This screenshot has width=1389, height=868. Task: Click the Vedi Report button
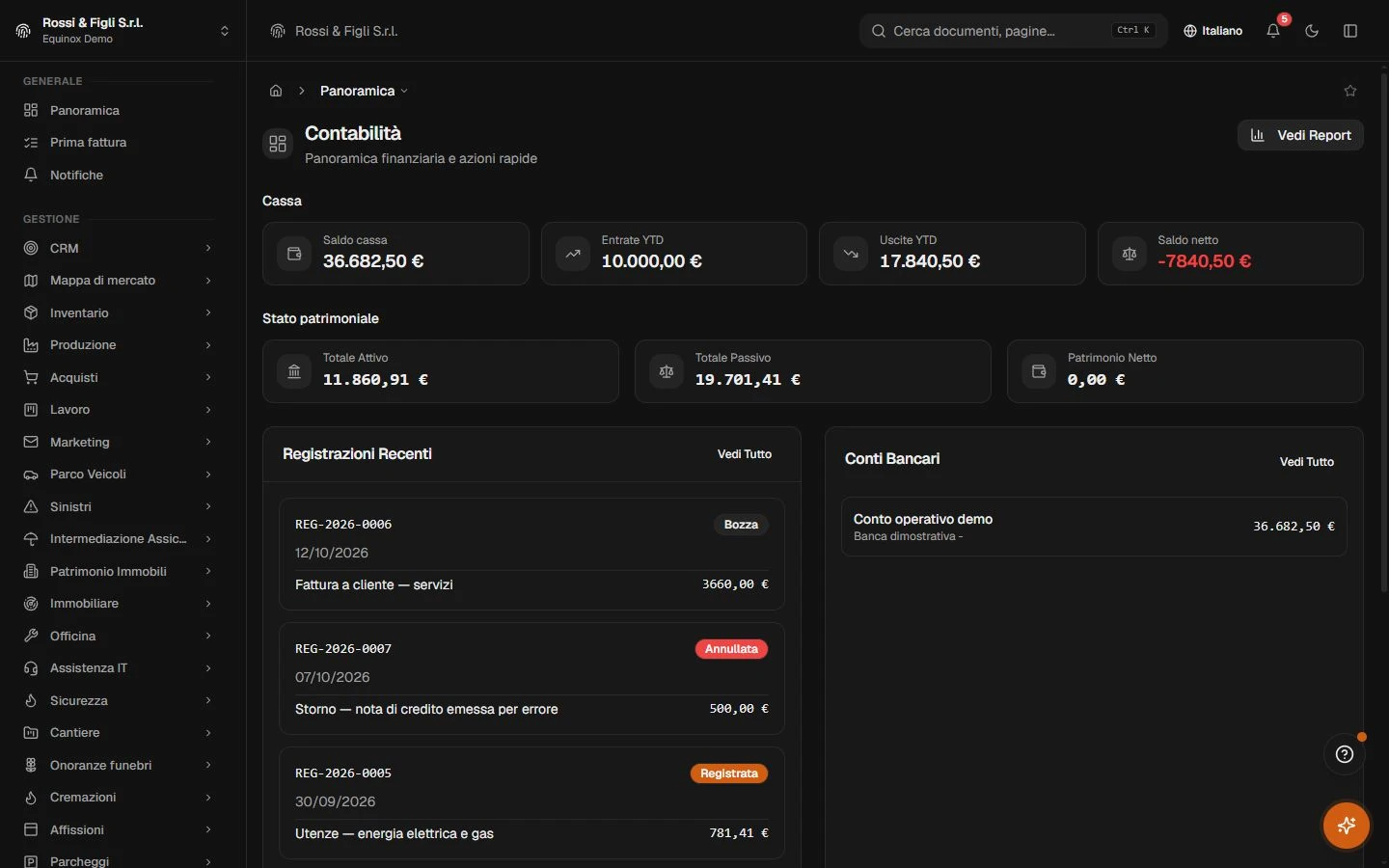tap(1300, 135)
